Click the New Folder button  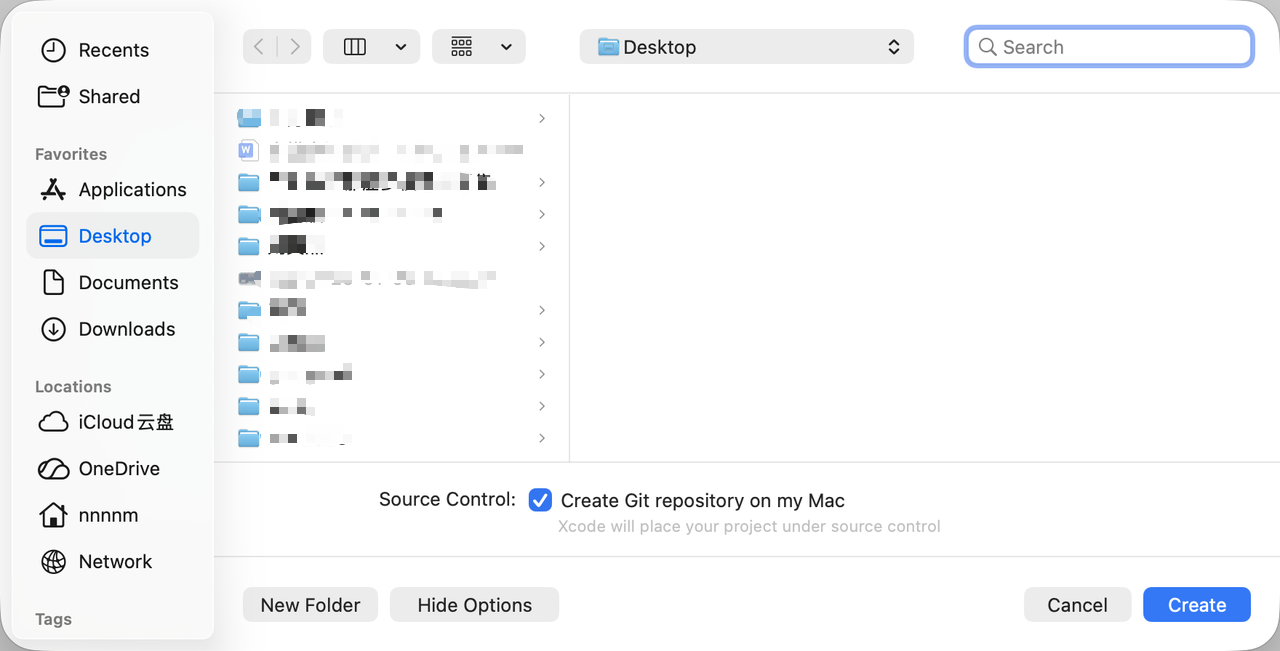pyautogui.click(x=310, y=605)
